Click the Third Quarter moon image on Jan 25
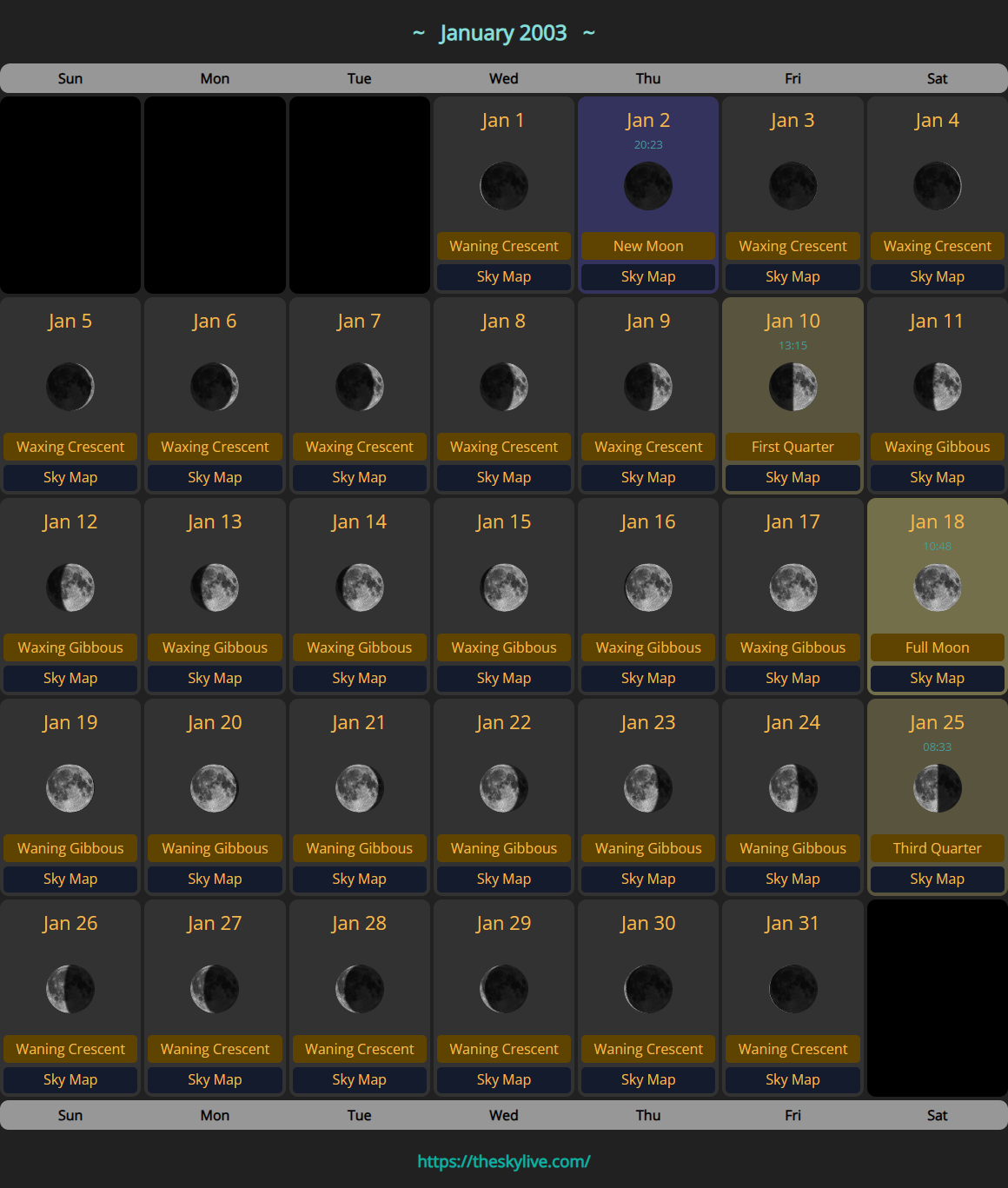 pos(937,788)
